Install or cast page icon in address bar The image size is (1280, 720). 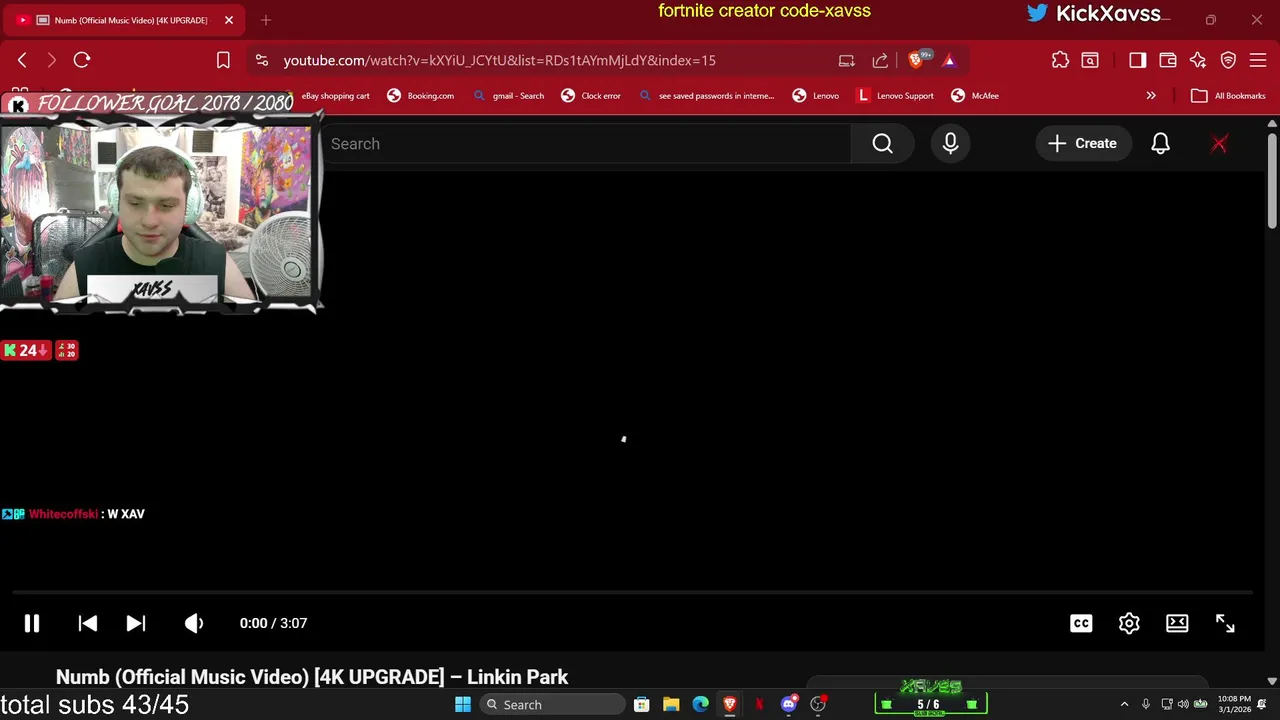[x=847, y=60]
